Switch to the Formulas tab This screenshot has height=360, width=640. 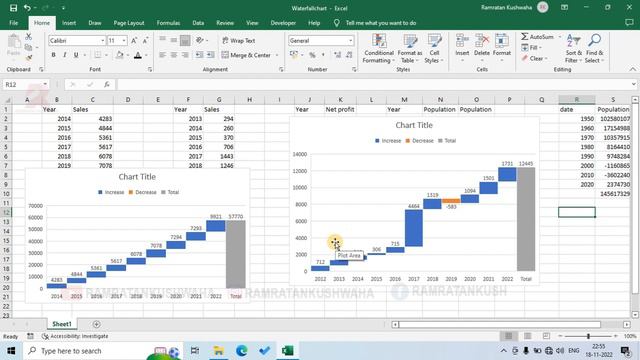[x=168, y=23]
